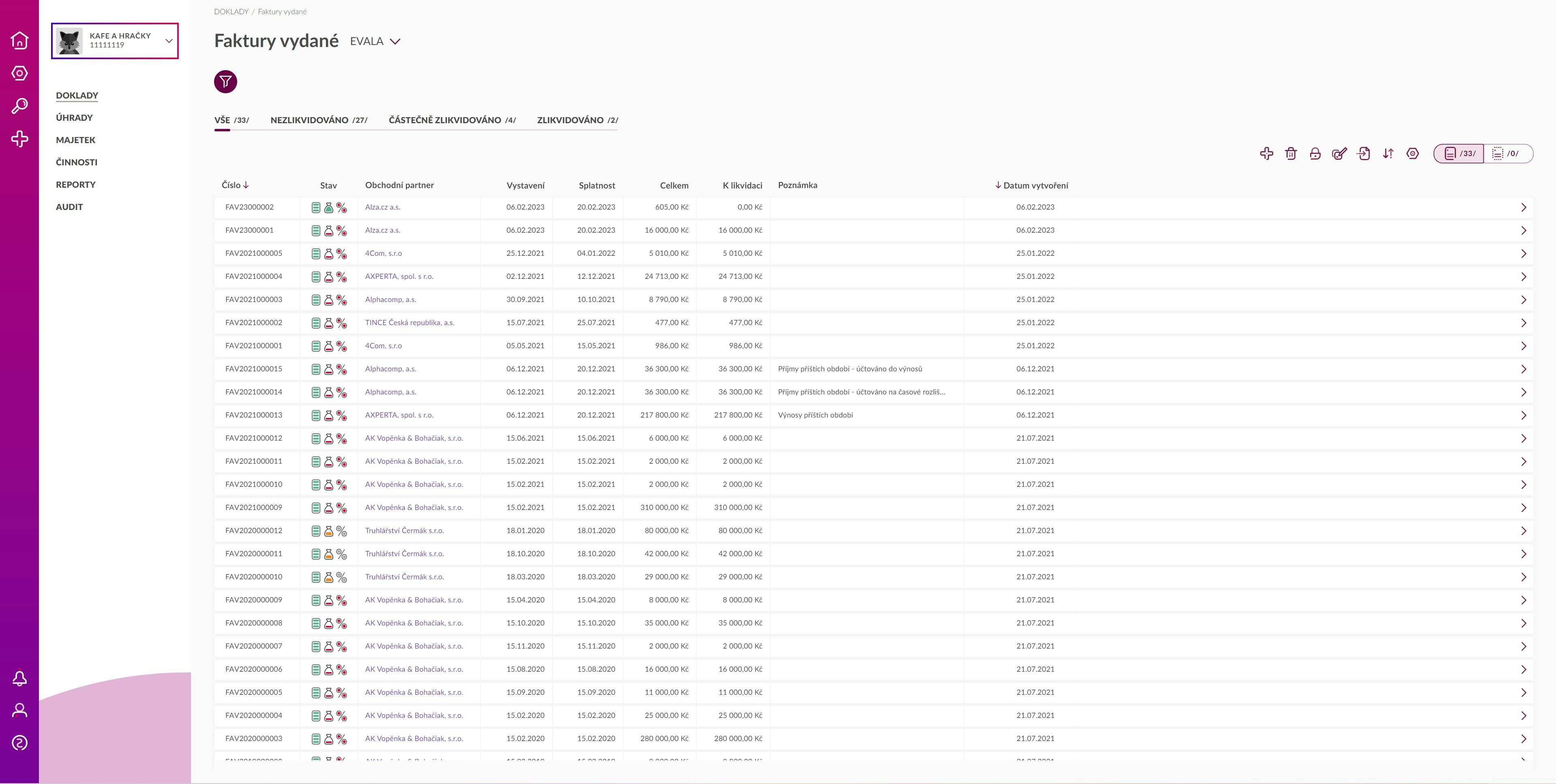Open the round filter funnel button
The image size is (1556, 784).
[225, 81]
